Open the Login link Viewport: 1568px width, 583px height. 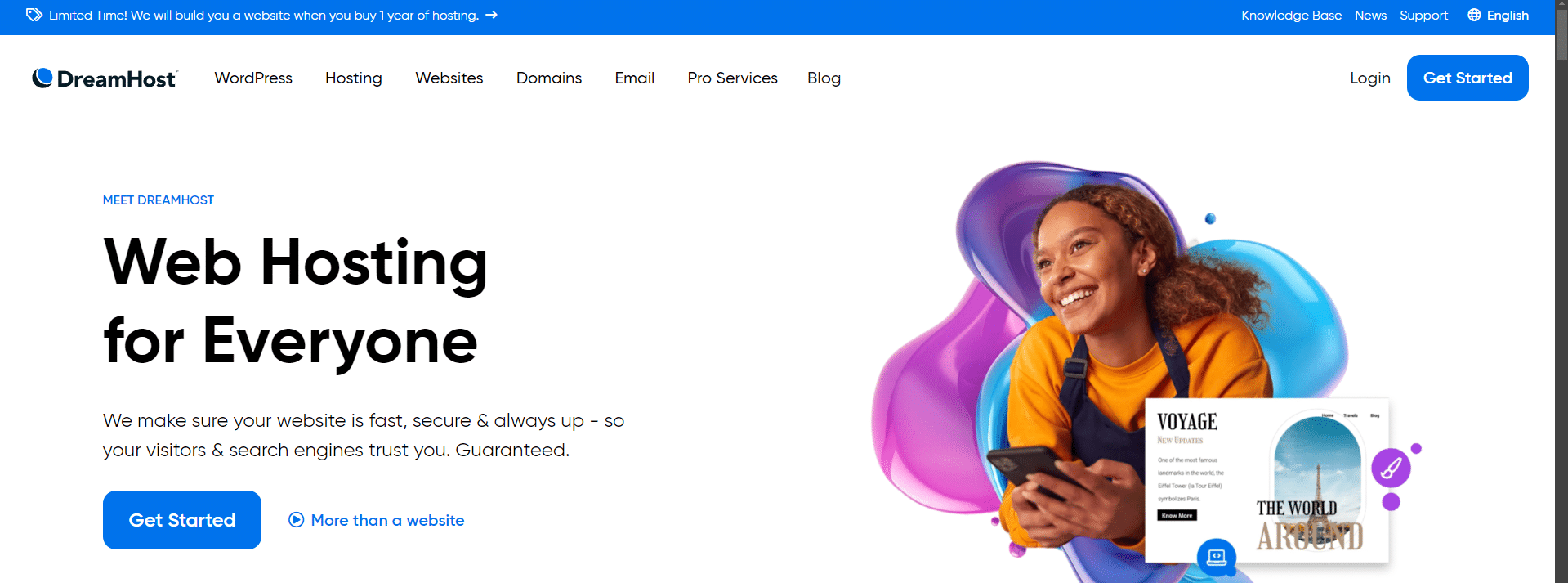point(1370,78)
